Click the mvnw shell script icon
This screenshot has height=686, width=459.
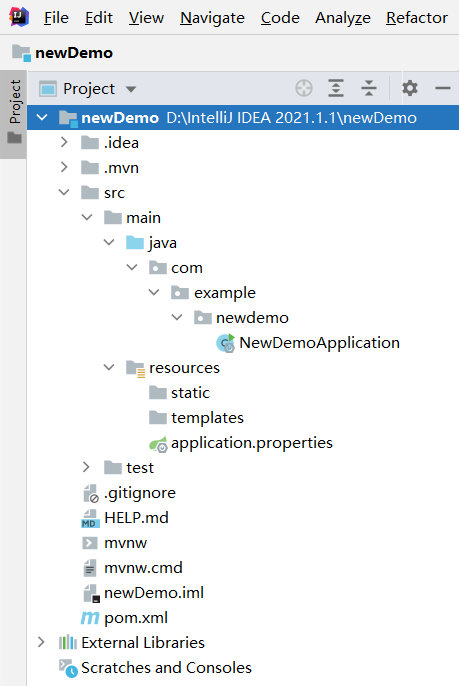tap(90, 543)
